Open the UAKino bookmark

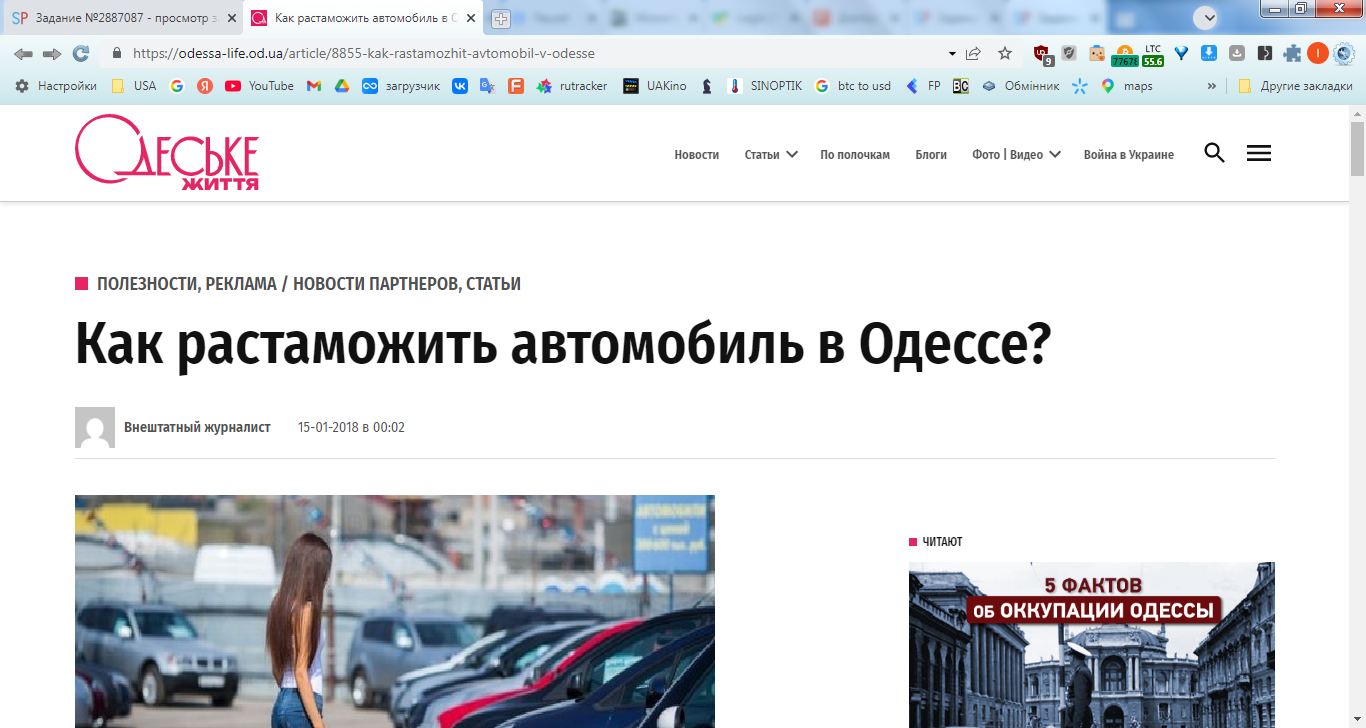(x=654, y=86)
